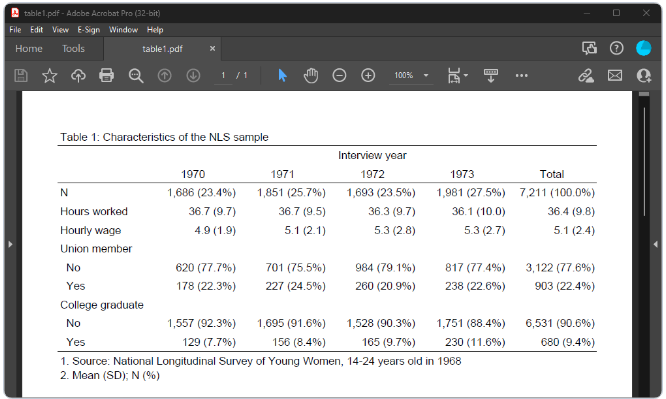Viewport: 666px width, 399px height.
Task: Expand the right tools pane arrow
Action: coord(656,244)
